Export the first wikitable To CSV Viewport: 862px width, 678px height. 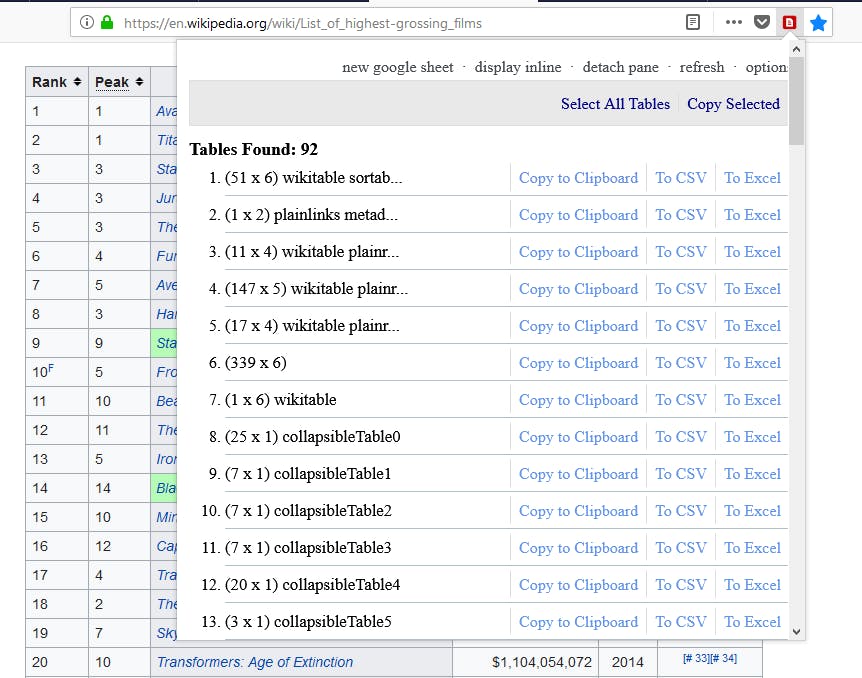click(x=680, y=177)
